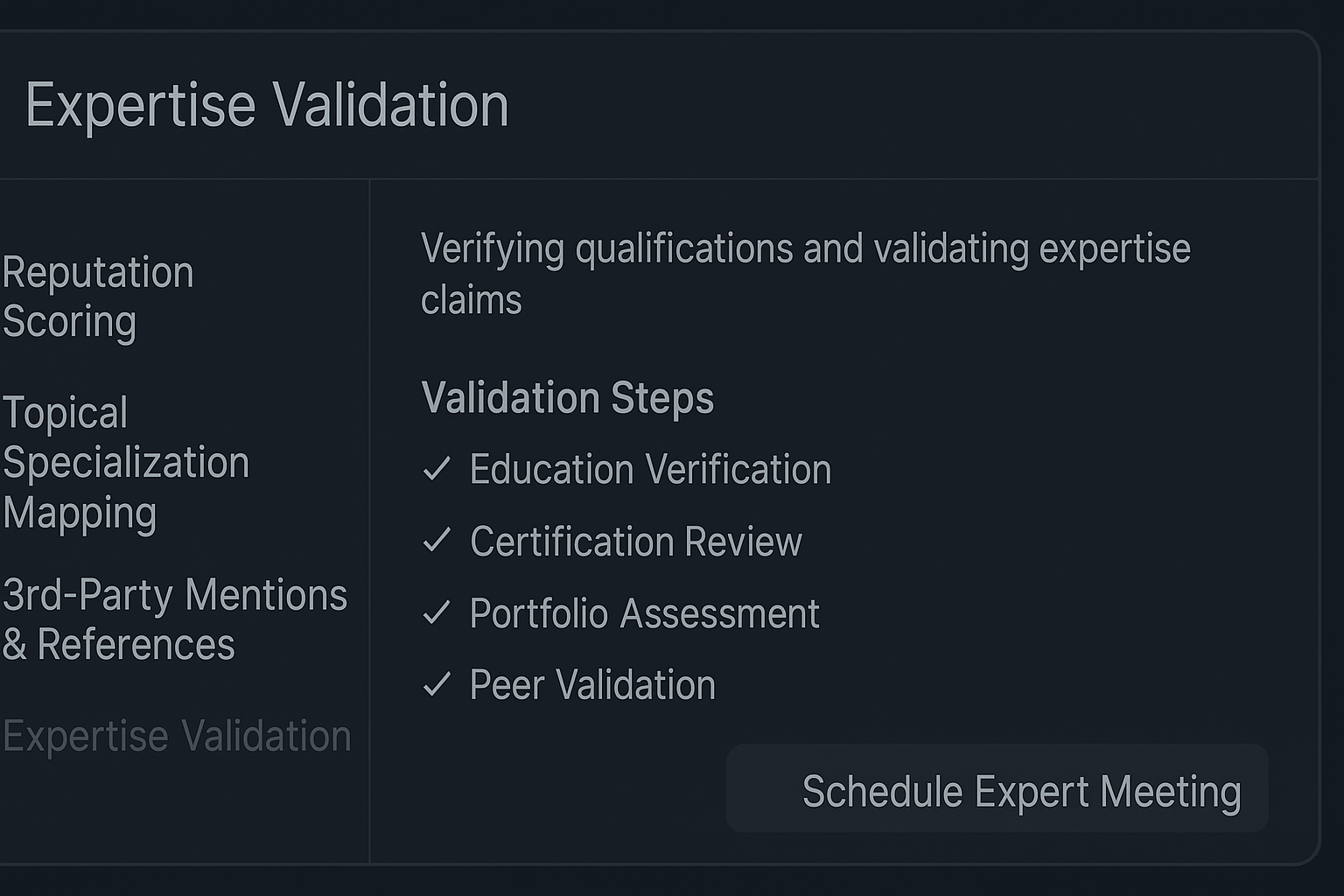Click the word 'claims' in the description
This screenshot has height=896, width=1344.
[471, 301]
